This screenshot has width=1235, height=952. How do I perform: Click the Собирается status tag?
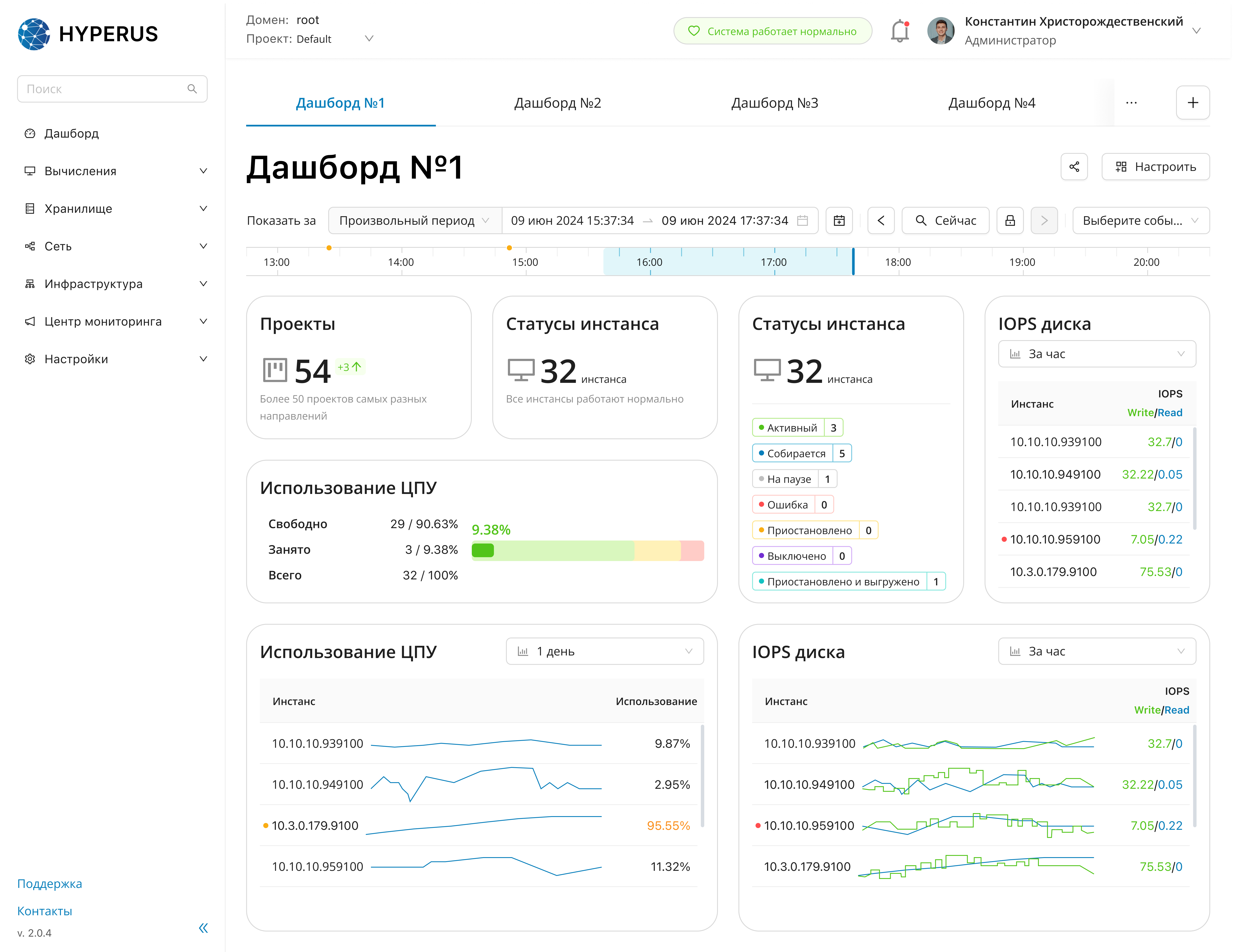tap(802, 453)
